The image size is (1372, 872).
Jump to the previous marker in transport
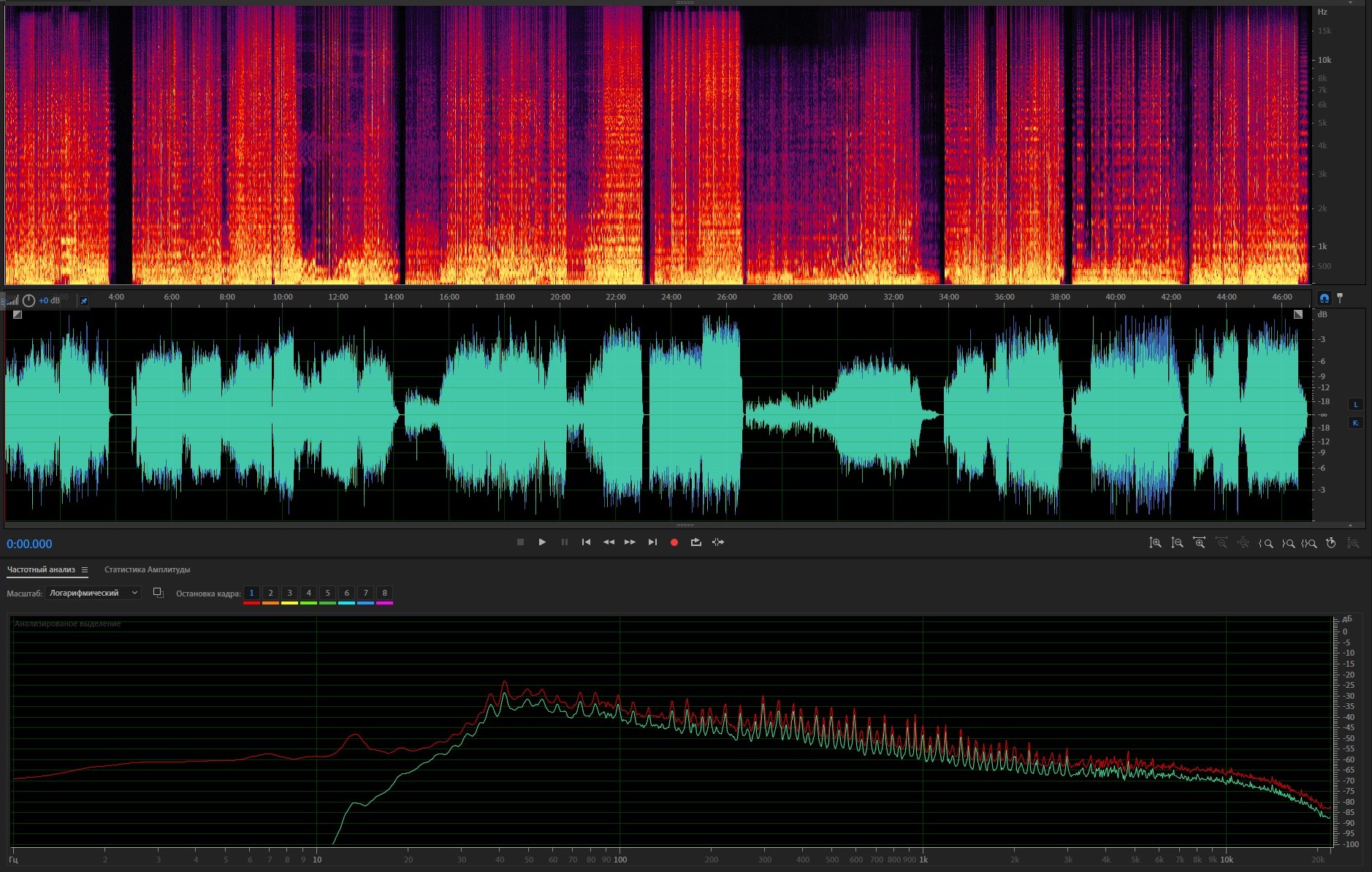click(586, 542)
